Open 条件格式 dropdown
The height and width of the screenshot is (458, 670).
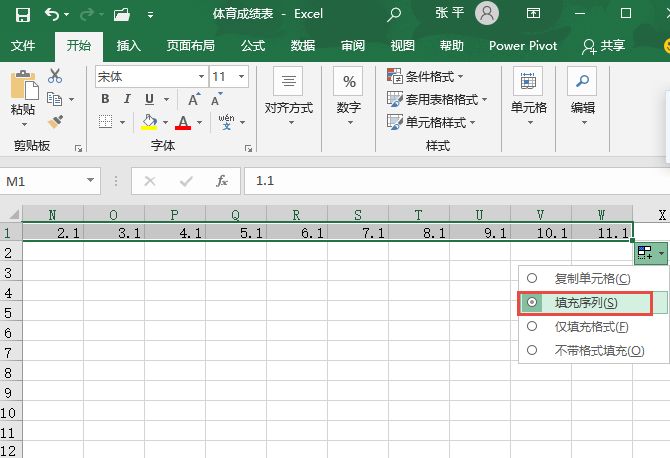pos(425,76)
